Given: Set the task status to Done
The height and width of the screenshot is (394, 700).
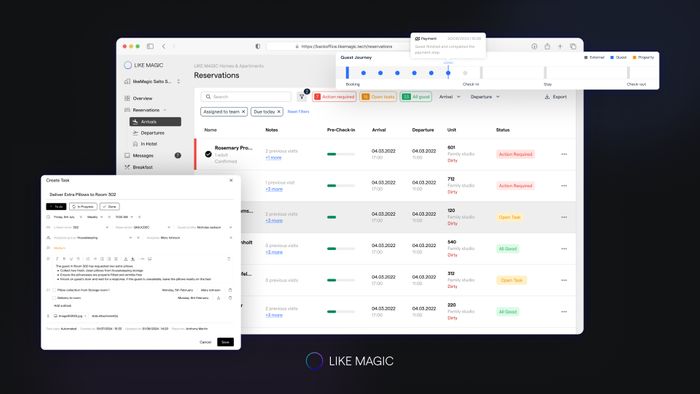Looking at the screenshot, I should coord(109,207).
